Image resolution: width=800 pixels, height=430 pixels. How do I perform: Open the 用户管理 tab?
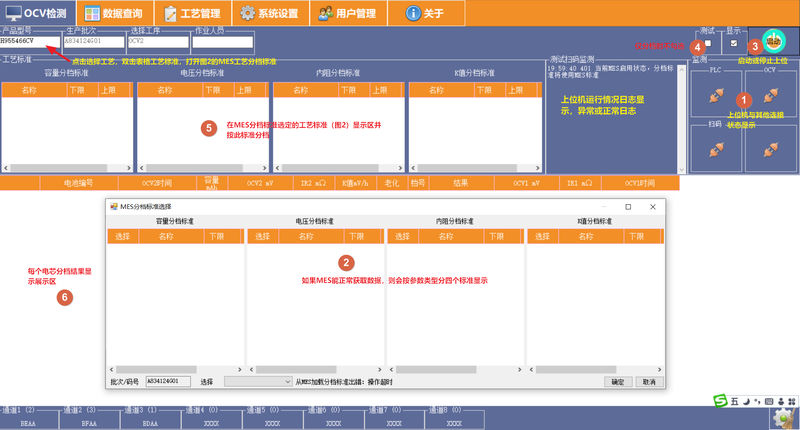[x=348, y=13]
